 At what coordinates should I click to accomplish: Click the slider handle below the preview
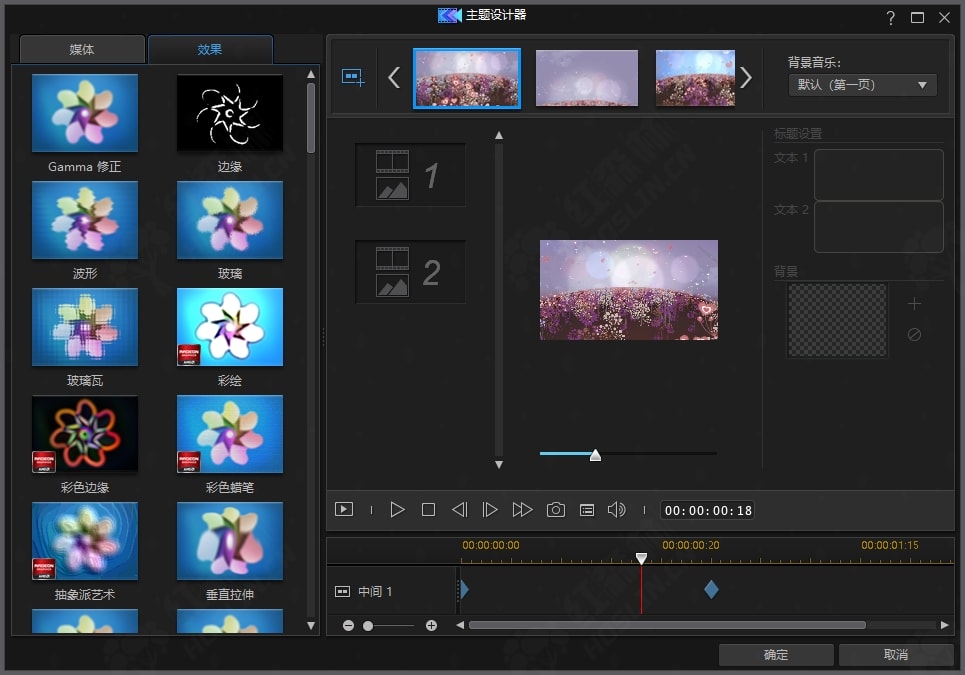click(x=595, y=455)
